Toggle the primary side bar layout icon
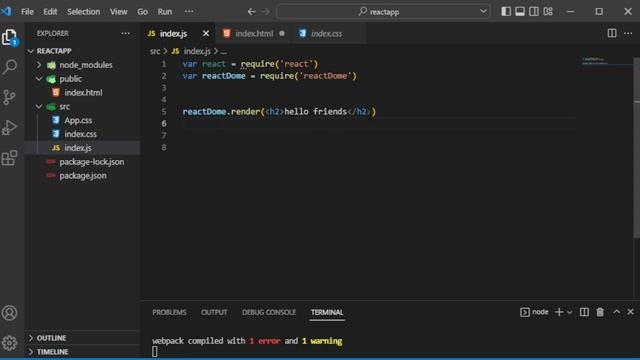 506,11
